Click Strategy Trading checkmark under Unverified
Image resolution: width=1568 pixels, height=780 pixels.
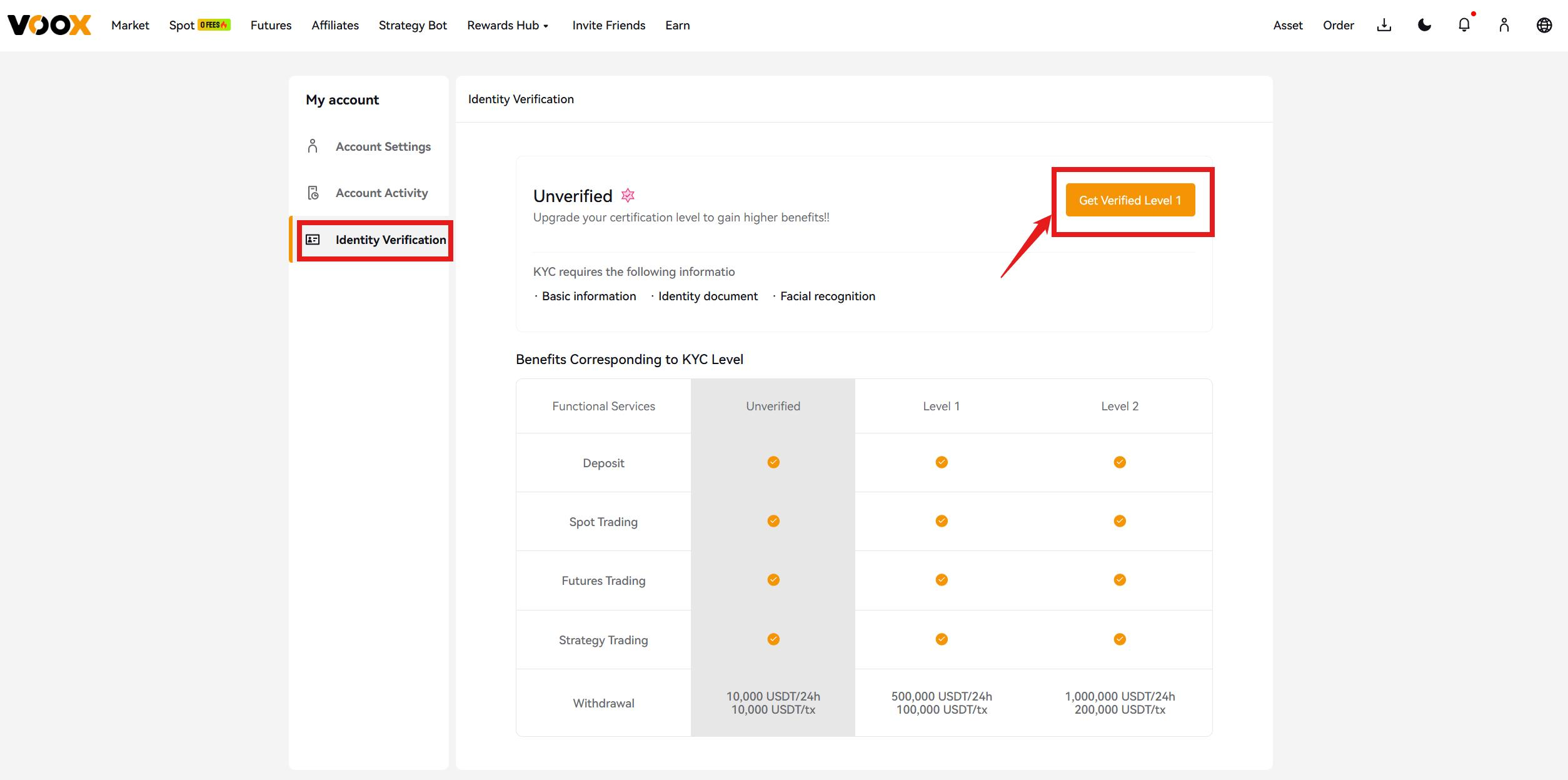coord(773,639)
